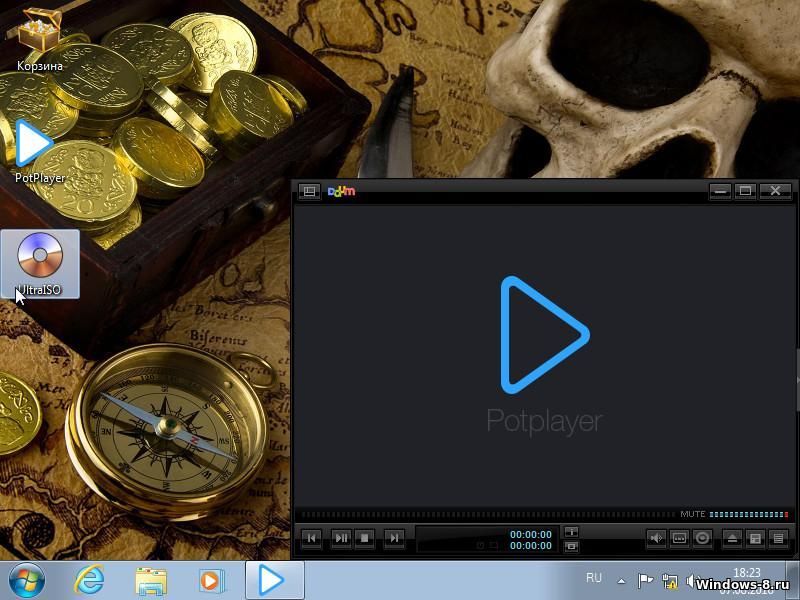Click the PotPlayer seek bar
Viewport: 800px width, 600px height.
[x=486, y=515]
